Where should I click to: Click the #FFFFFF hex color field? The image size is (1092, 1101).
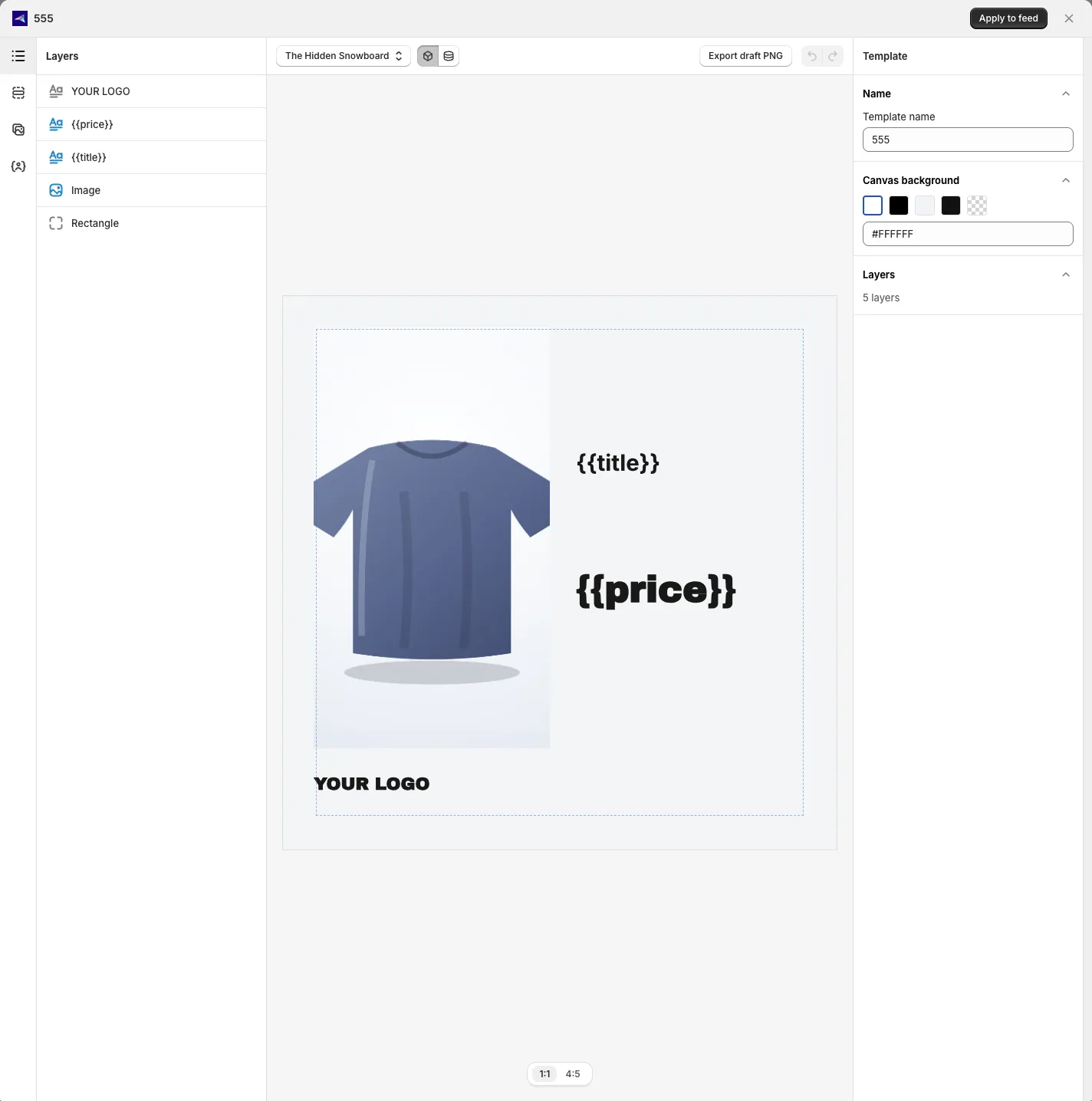pos(968,234)
